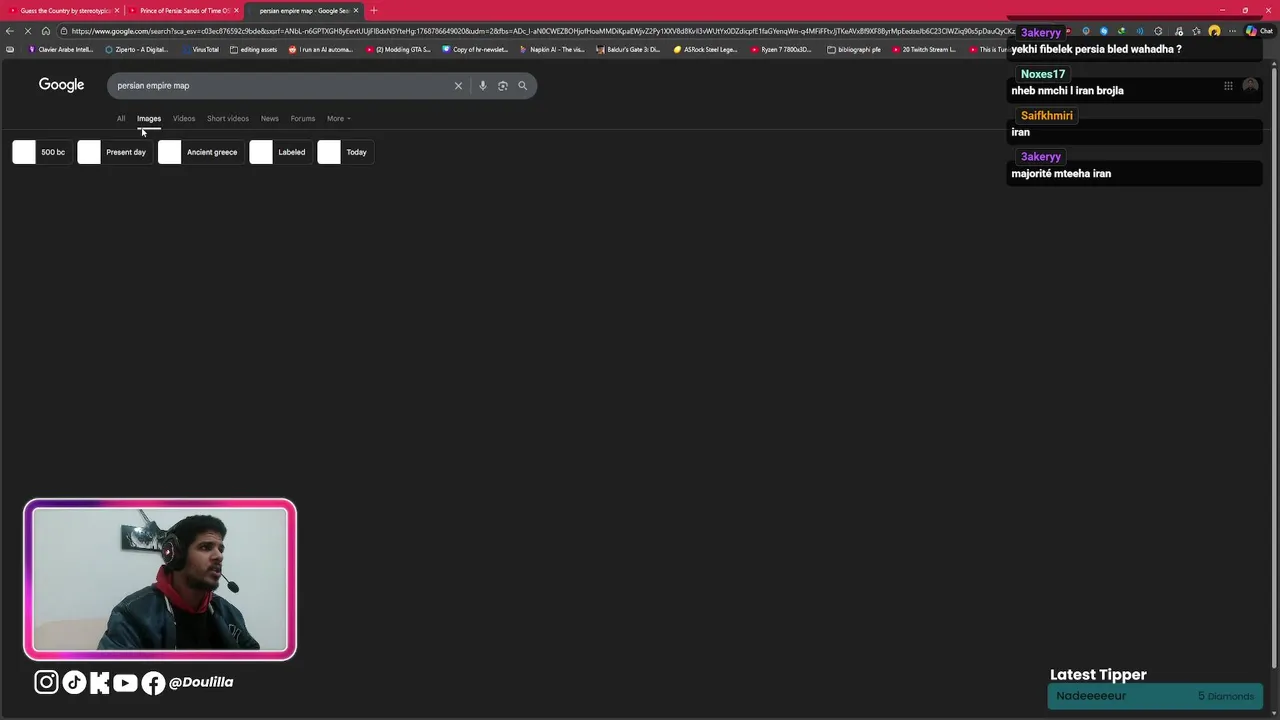Submit the search with the magnifier icon
Image resolution: width=1280 pixels, height=720 pixels.
(x=522, y=86)
